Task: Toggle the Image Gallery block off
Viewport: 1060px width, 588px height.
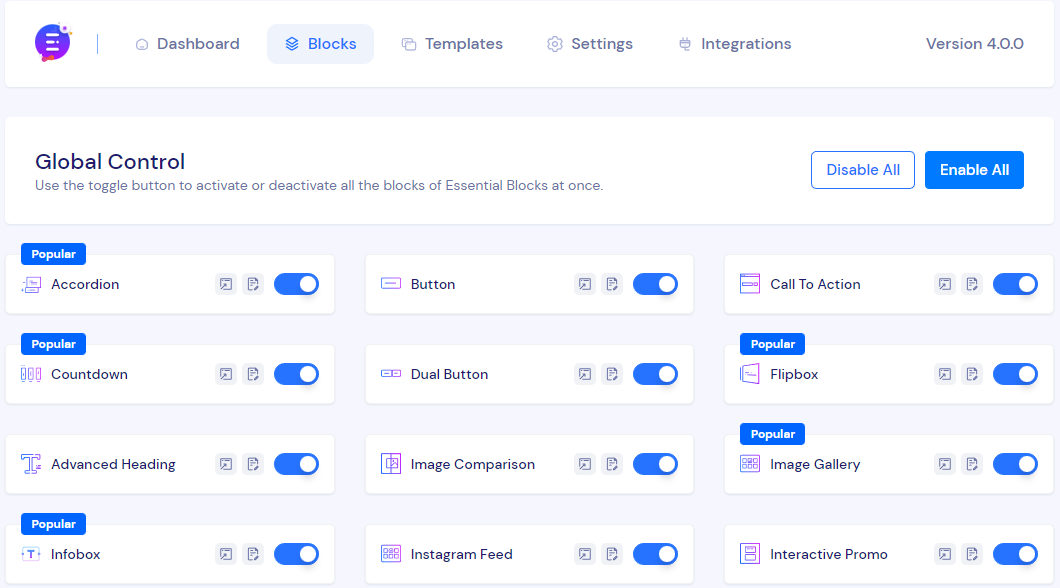Action: pos(1015,464)
